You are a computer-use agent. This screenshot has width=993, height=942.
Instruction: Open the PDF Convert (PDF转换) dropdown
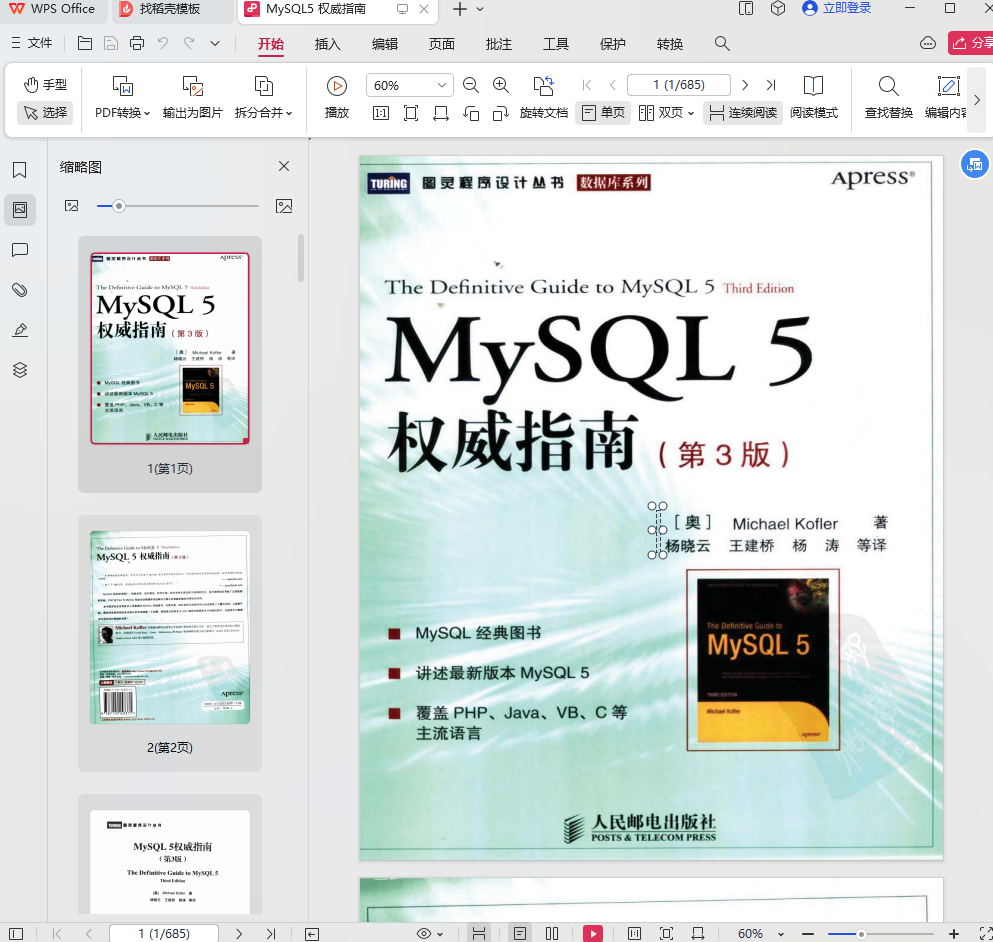[x=122, y=113]
